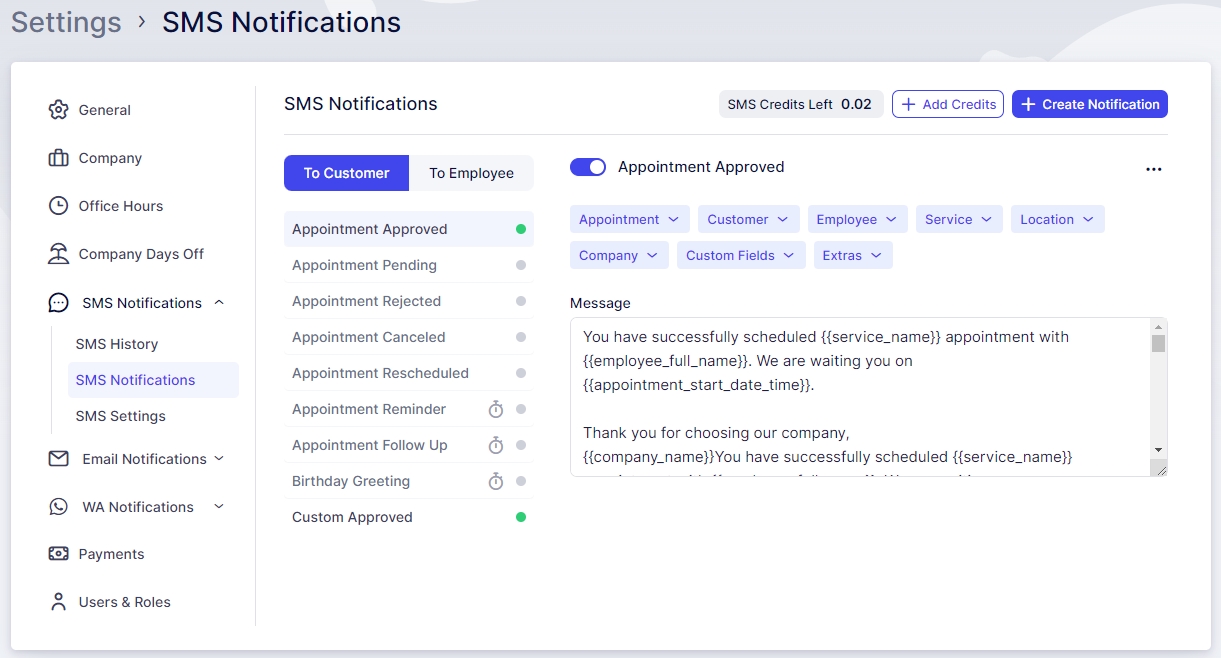
Task: Click the Users & Roles person icon
Action: coord(59,602)
